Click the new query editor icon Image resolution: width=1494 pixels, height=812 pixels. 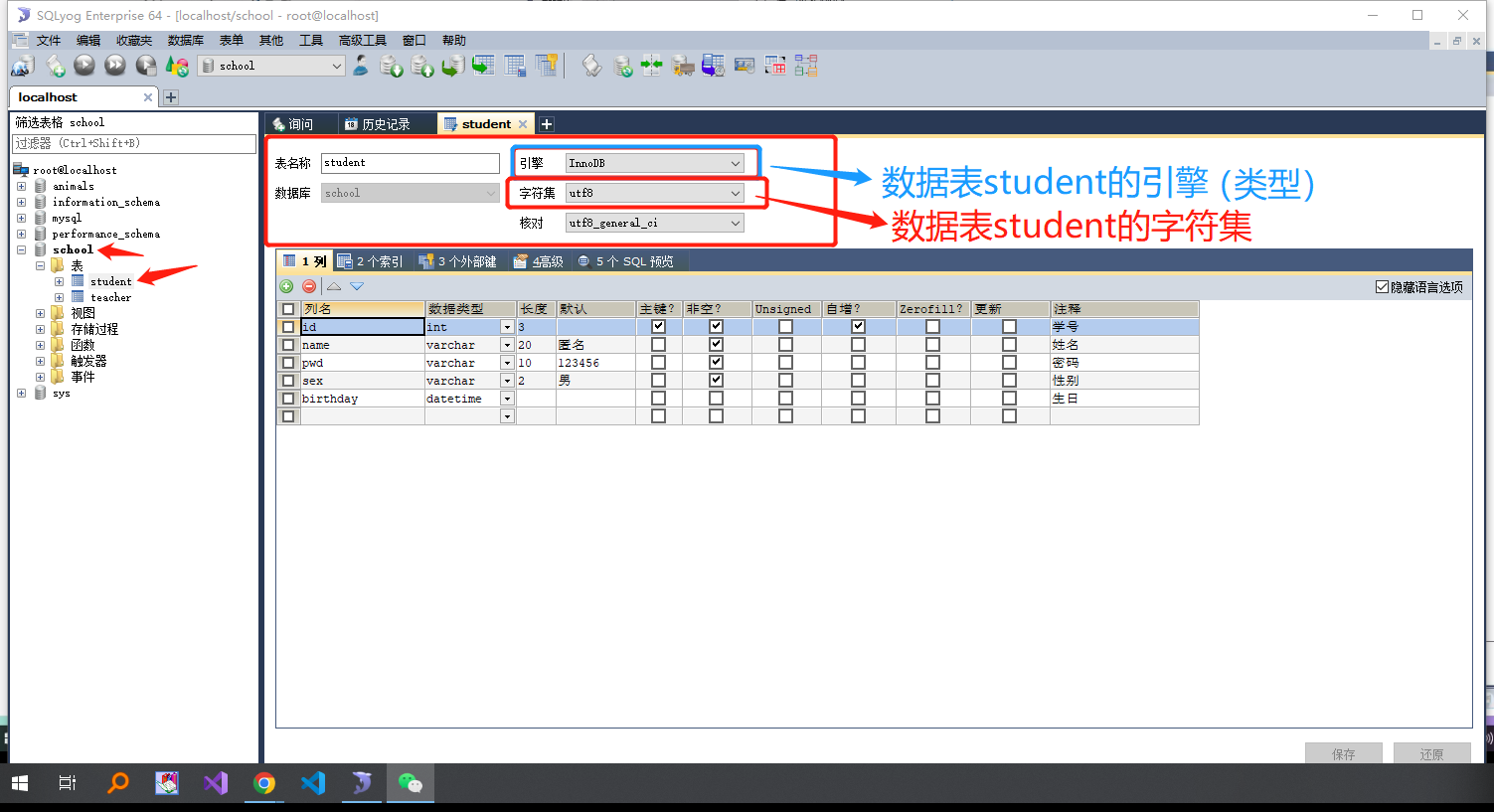(x=56, y=66)
